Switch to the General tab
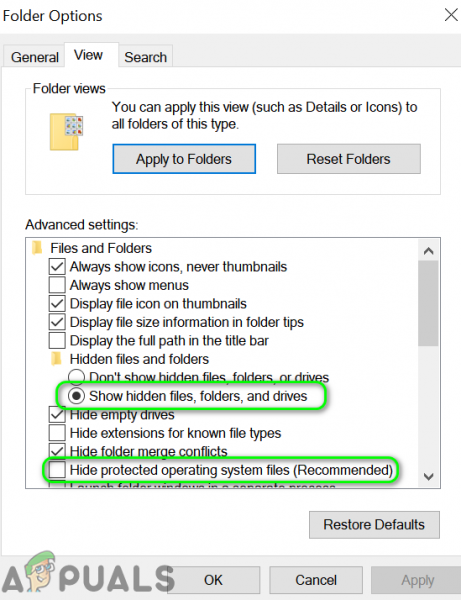Viewport: 461px width, 600px height. click(35, 57)
